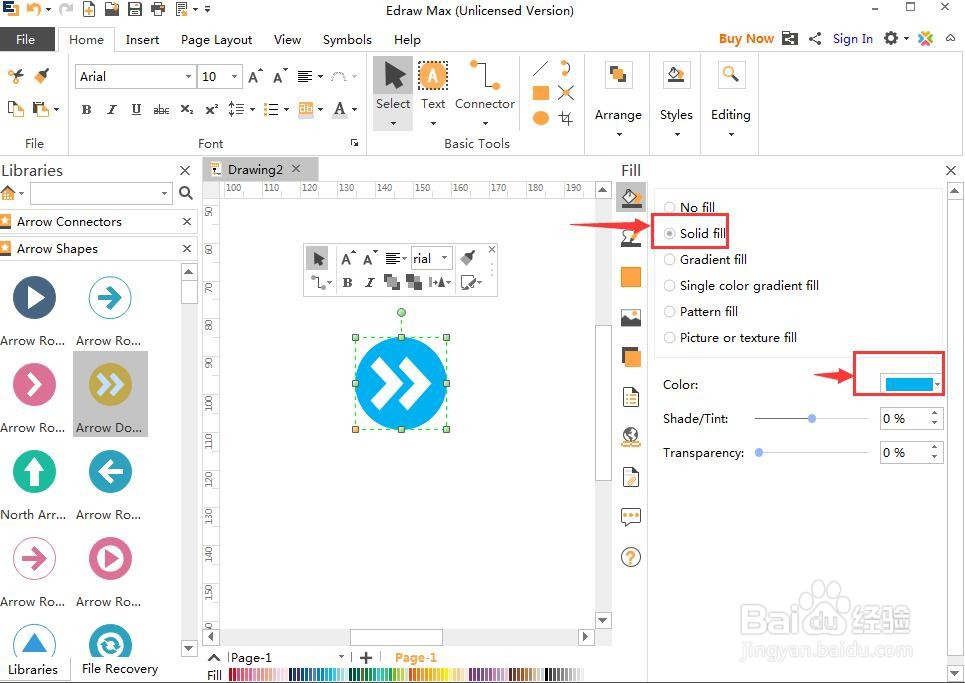This screenshot has height=683, width=965.
Task: Increase font size in the ribbon
Action: pos(254,76)
